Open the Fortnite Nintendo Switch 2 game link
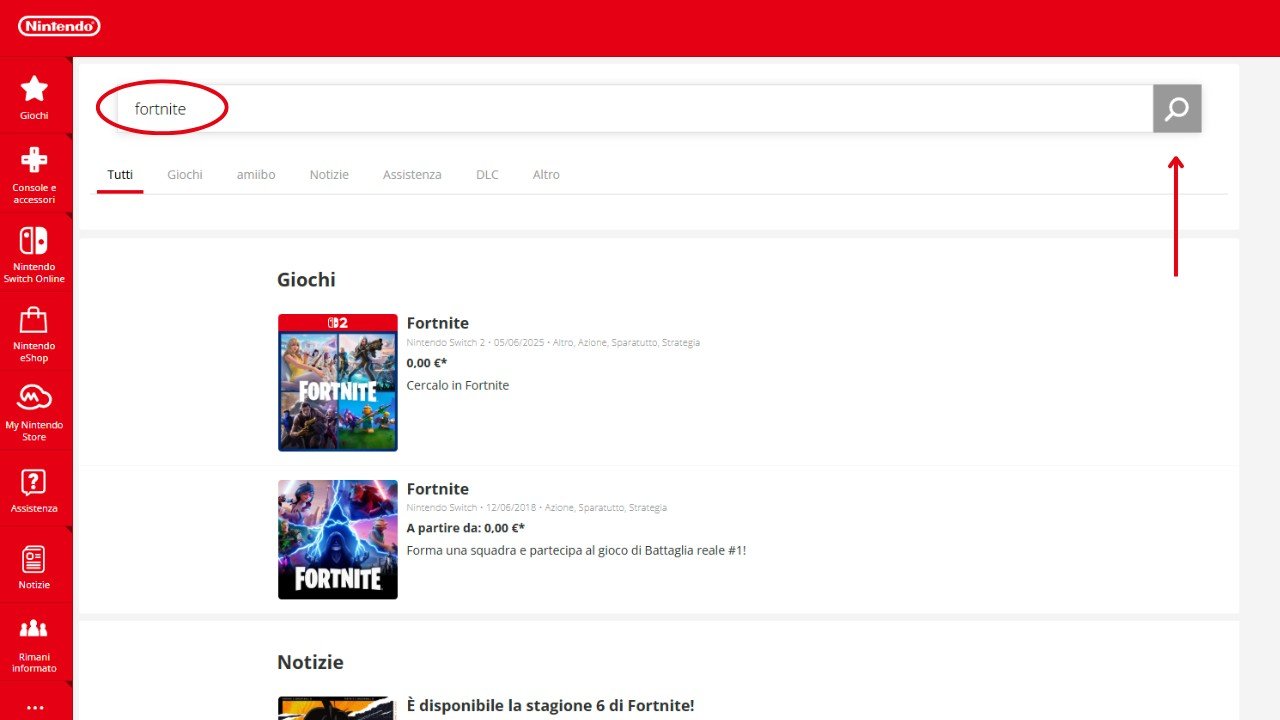This screenshot has width=1280, height=720. click(438, 322)
